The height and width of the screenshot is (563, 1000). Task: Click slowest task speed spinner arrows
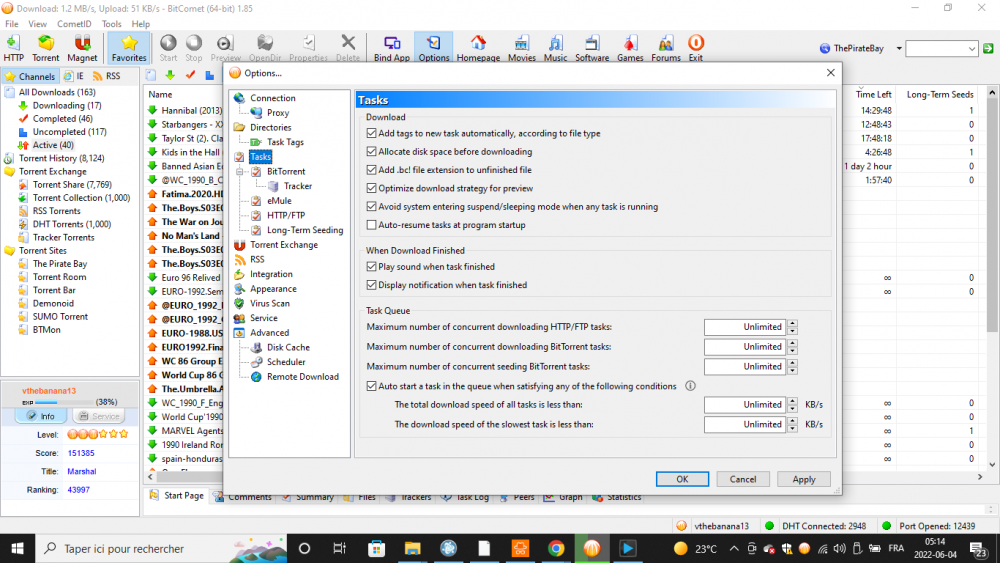tap(792, 425)
